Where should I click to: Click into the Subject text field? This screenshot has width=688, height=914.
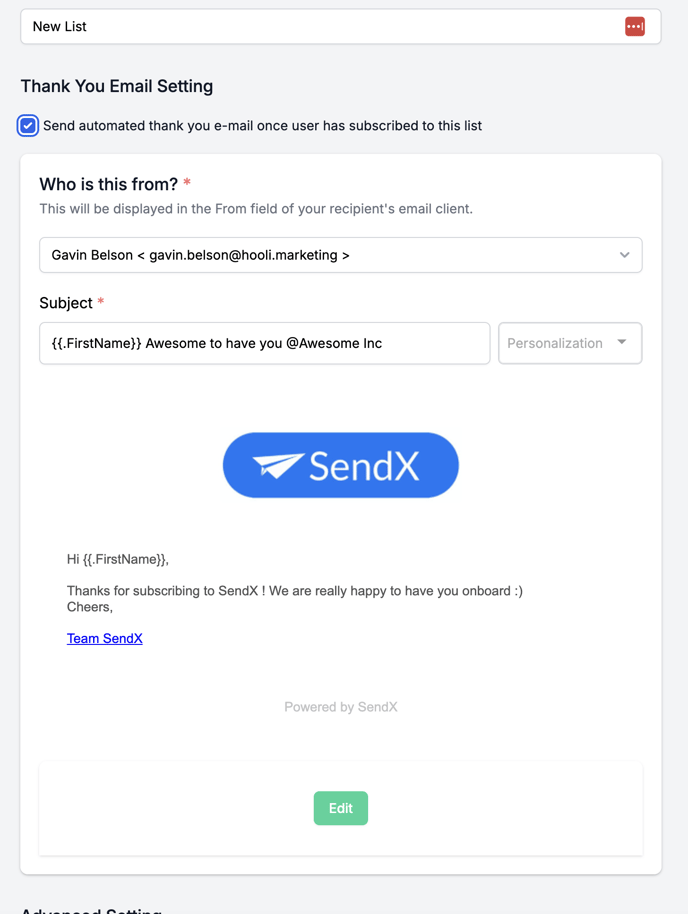point(265,343)
